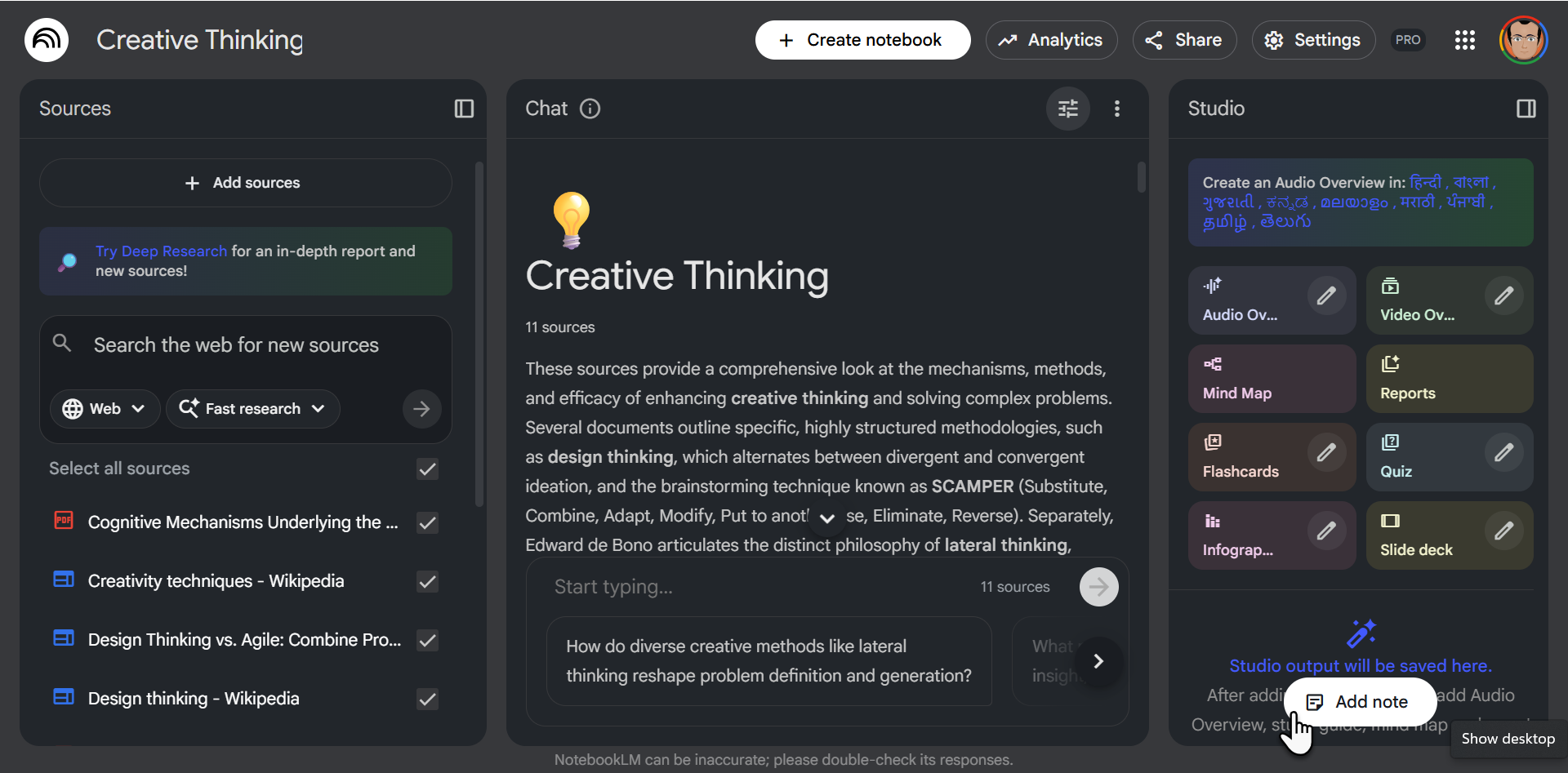Open the Google apps grid
This screenshot has width=1568, height=773.
[x=1465, y=40]
